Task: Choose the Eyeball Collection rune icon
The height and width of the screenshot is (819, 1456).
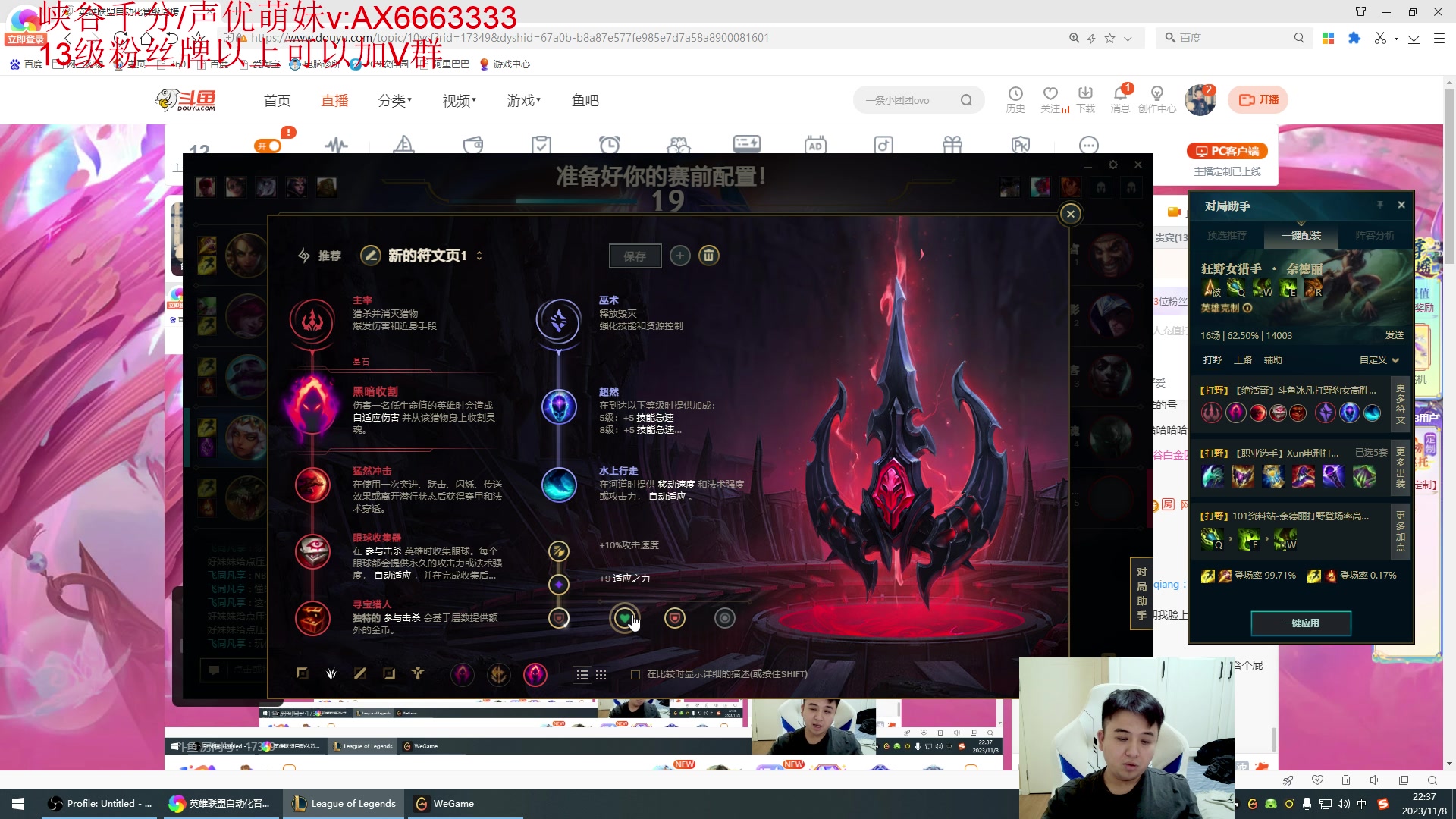Action: pyautogui.click(x=312, y=552)
